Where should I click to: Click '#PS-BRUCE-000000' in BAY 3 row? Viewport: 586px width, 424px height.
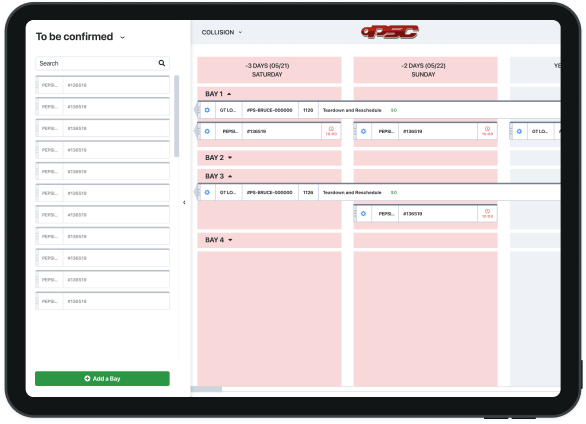point(269,192)
